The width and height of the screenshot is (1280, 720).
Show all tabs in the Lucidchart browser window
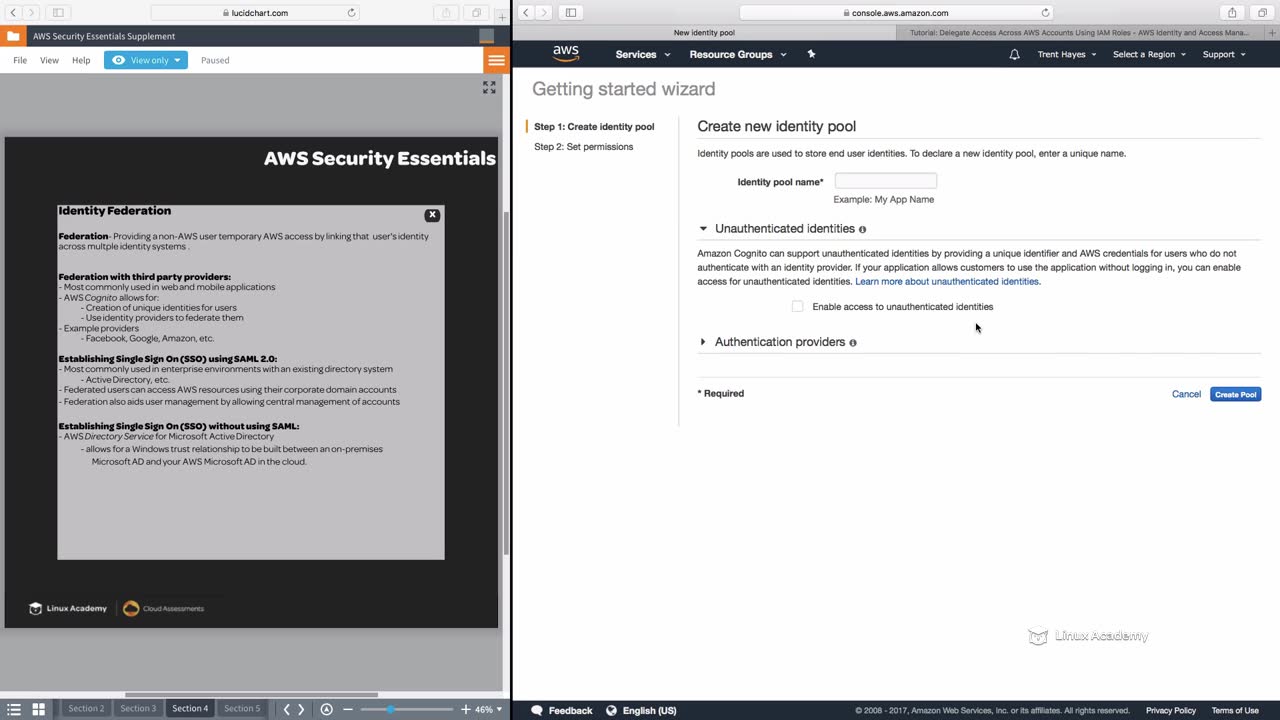(x=476, y=13)
